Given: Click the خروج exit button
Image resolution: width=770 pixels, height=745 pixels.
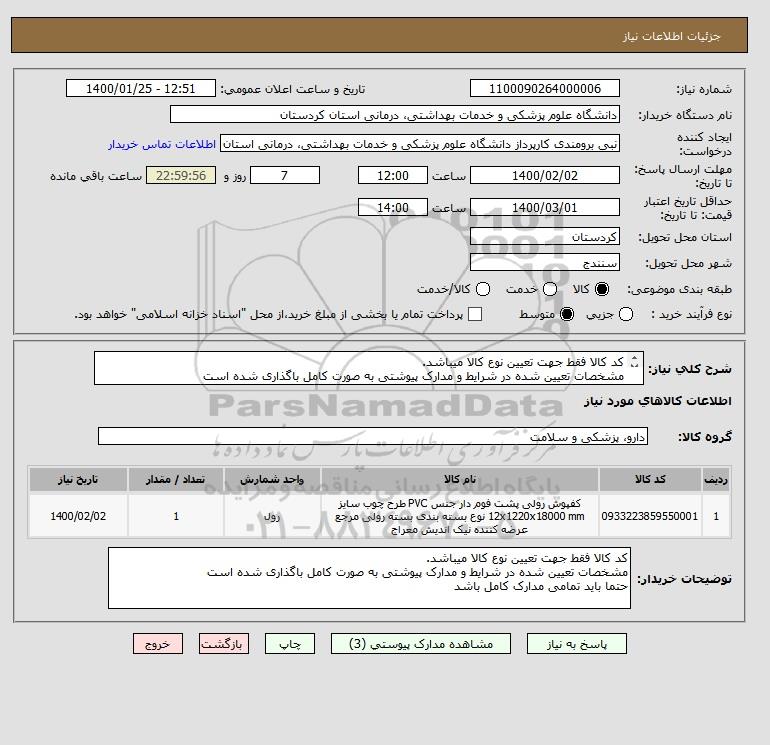Looking at the screenshot, I should coord(158,644).
